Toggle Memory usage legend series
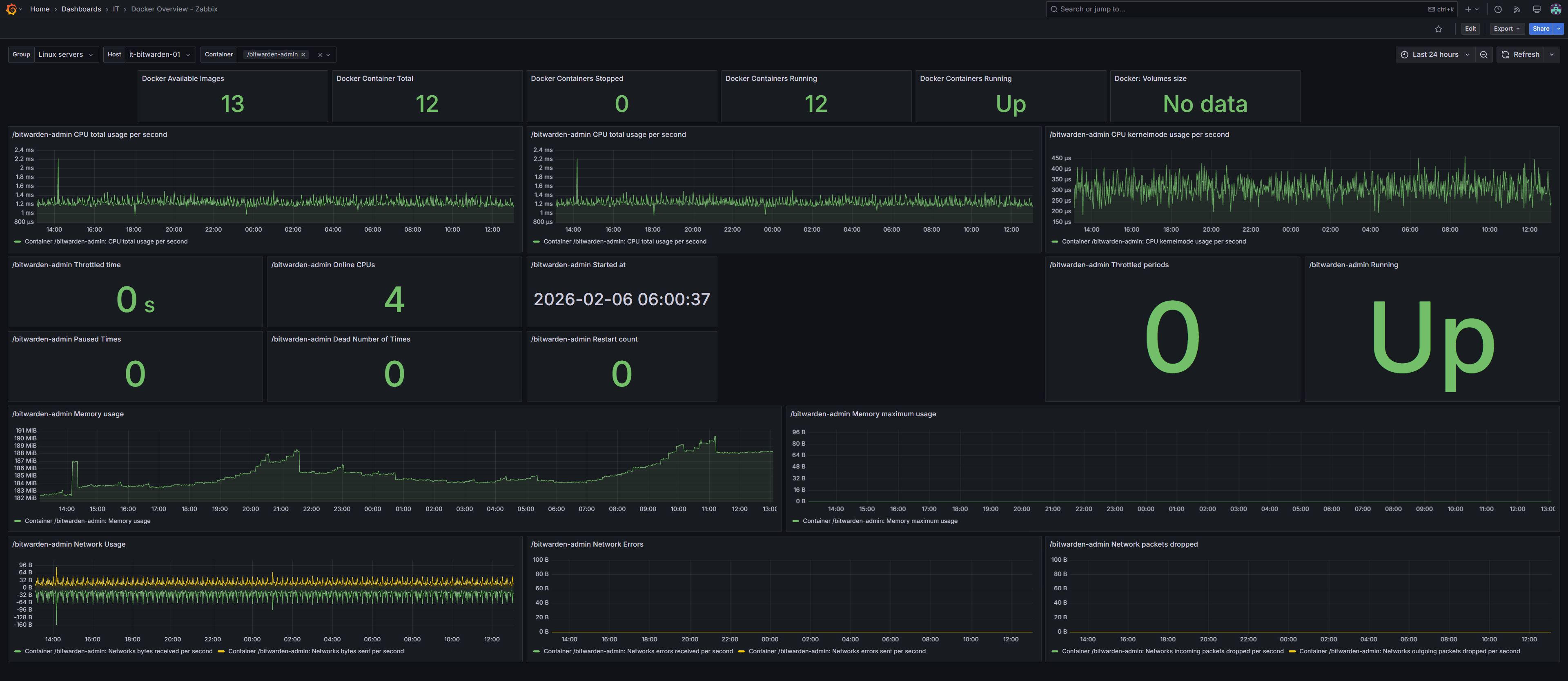 click(x=87, y=521)
